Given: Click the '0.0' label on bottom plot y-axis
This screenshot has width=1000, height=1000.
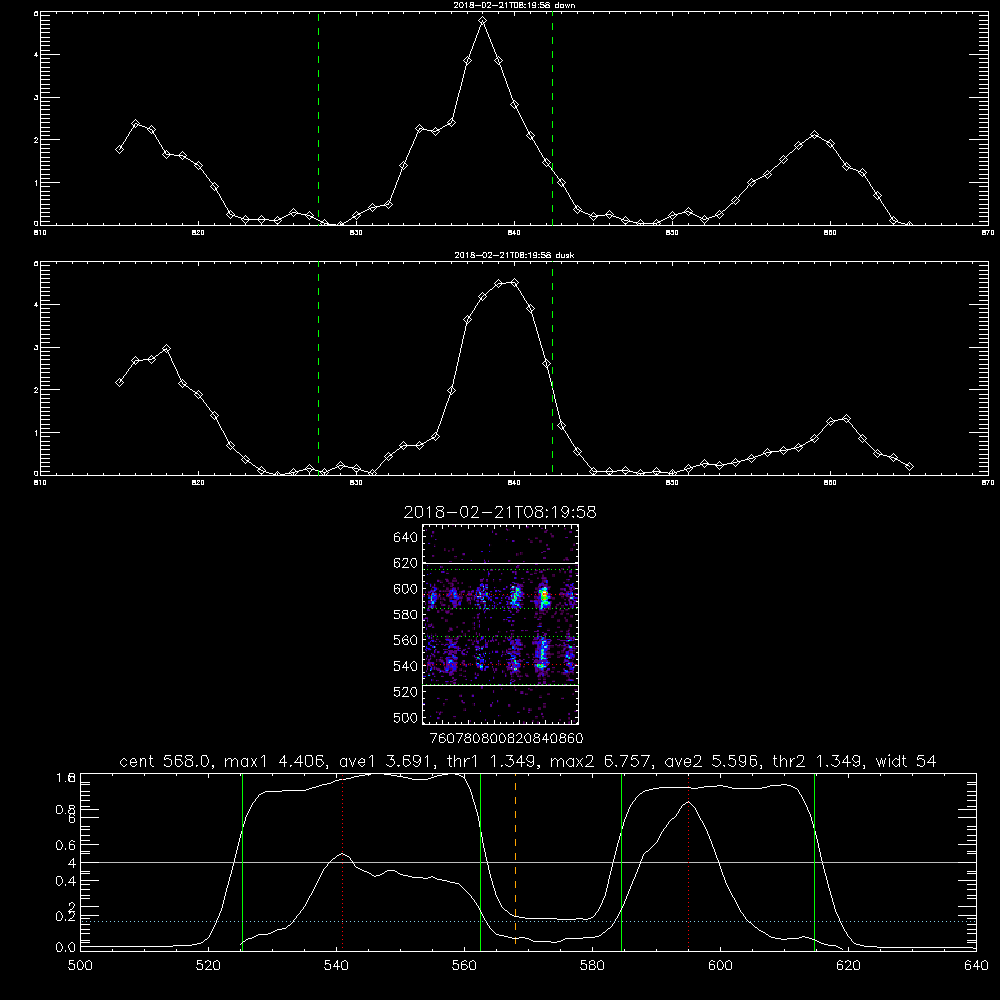Looking at the screenshot, I should (65, 947).
